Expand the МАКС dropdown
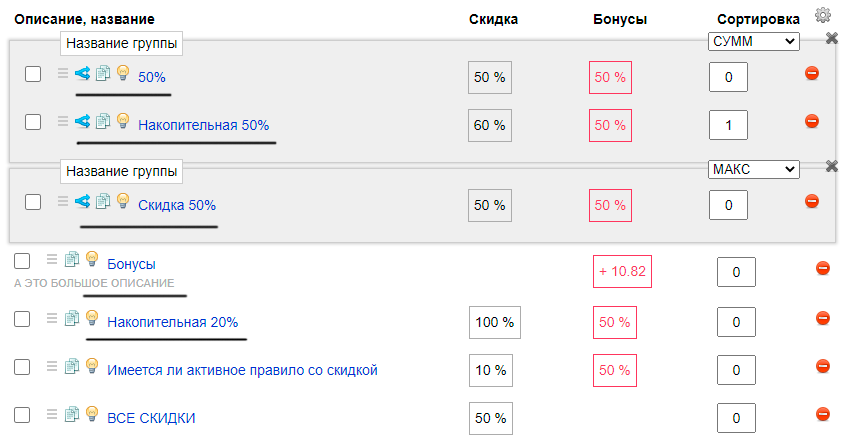Image resolution: width=846 pixels, height=440 pixels. (753, 169)
